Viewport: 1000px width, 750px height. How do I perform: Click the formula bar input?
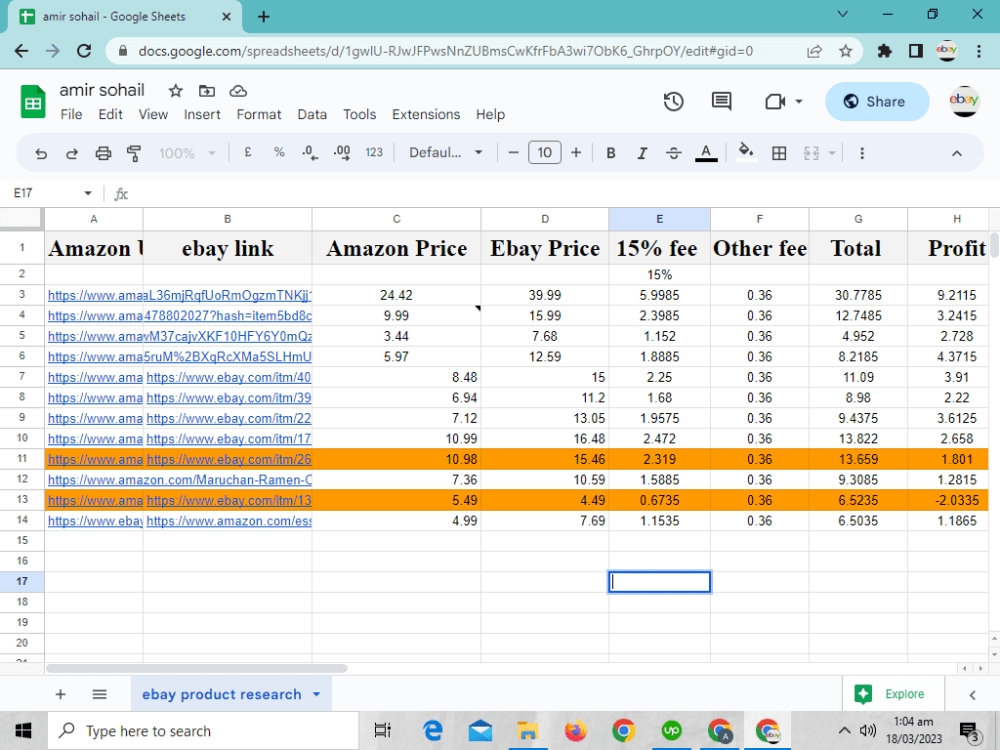pyautogui.click(x=561, y=193)
